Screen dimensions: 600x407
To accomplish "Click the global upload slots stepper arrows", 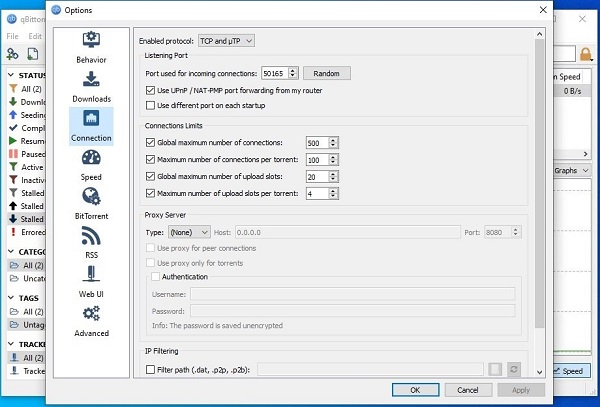I will coord(333,177).
